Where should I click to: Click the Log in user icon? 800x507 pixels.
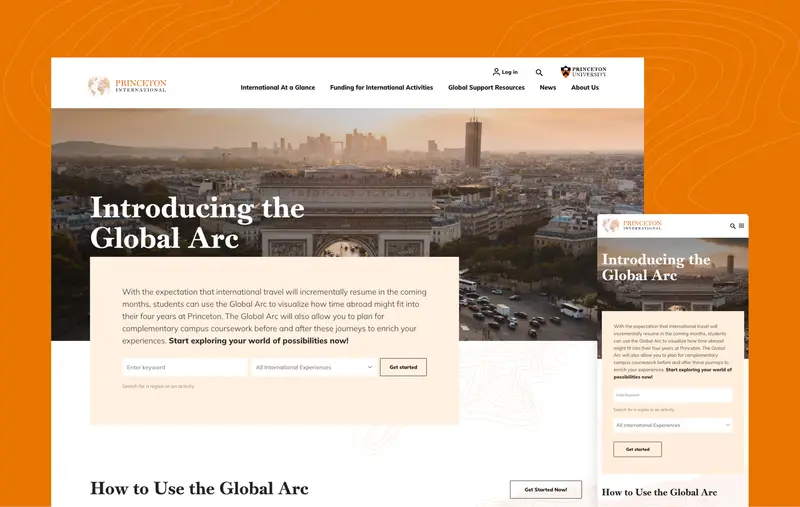tap(496, 72)
